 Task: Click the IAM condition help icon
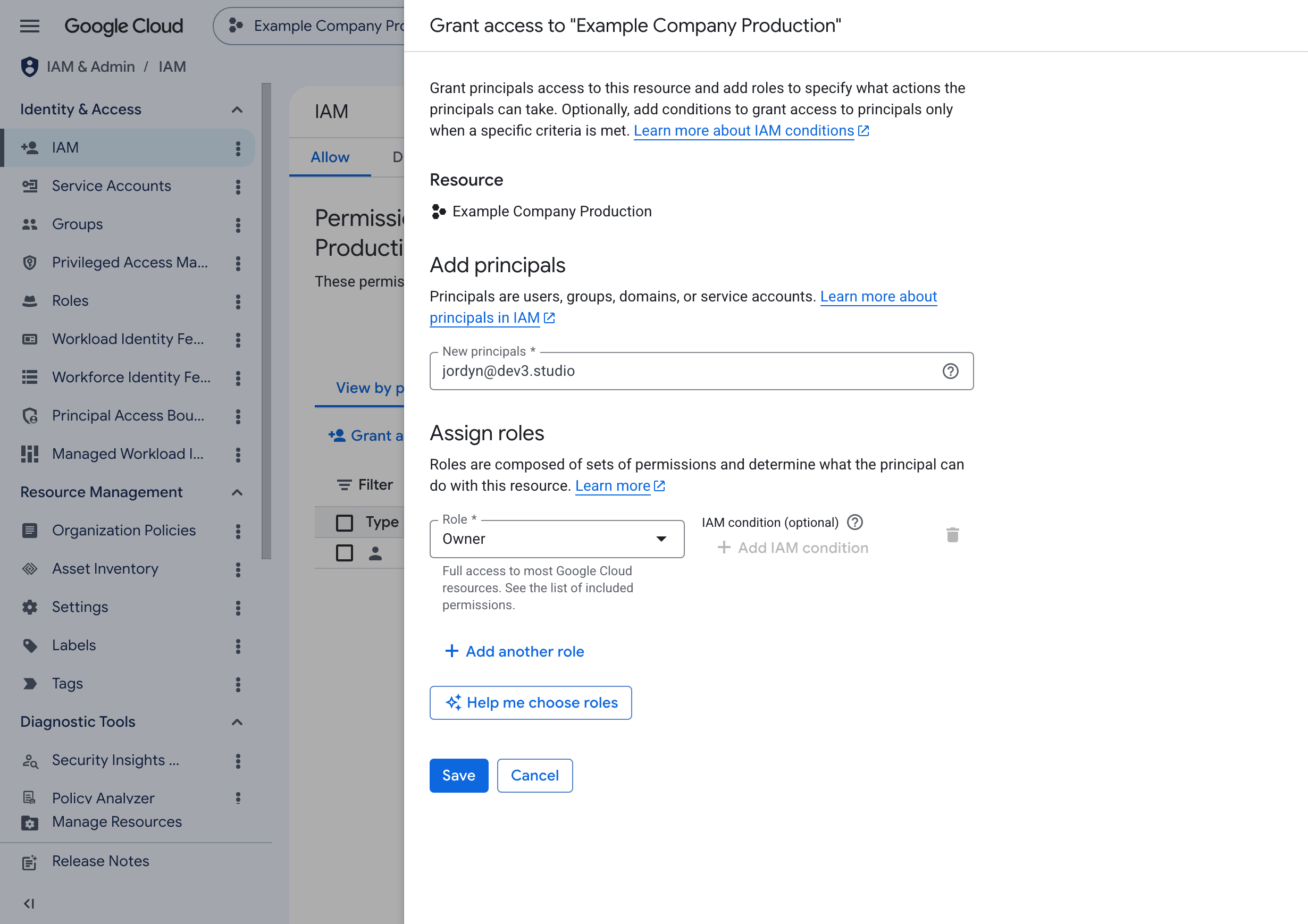pos(854,523)
